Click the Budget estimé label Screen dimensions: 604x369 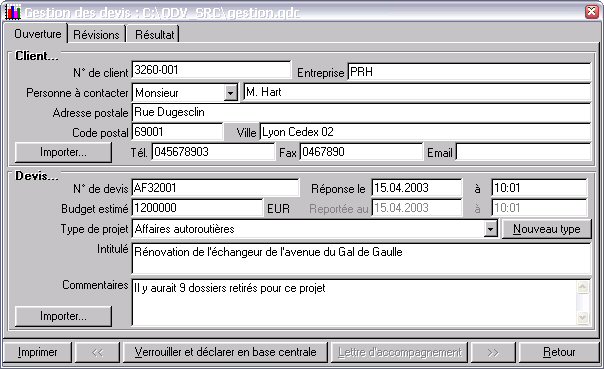94,209
